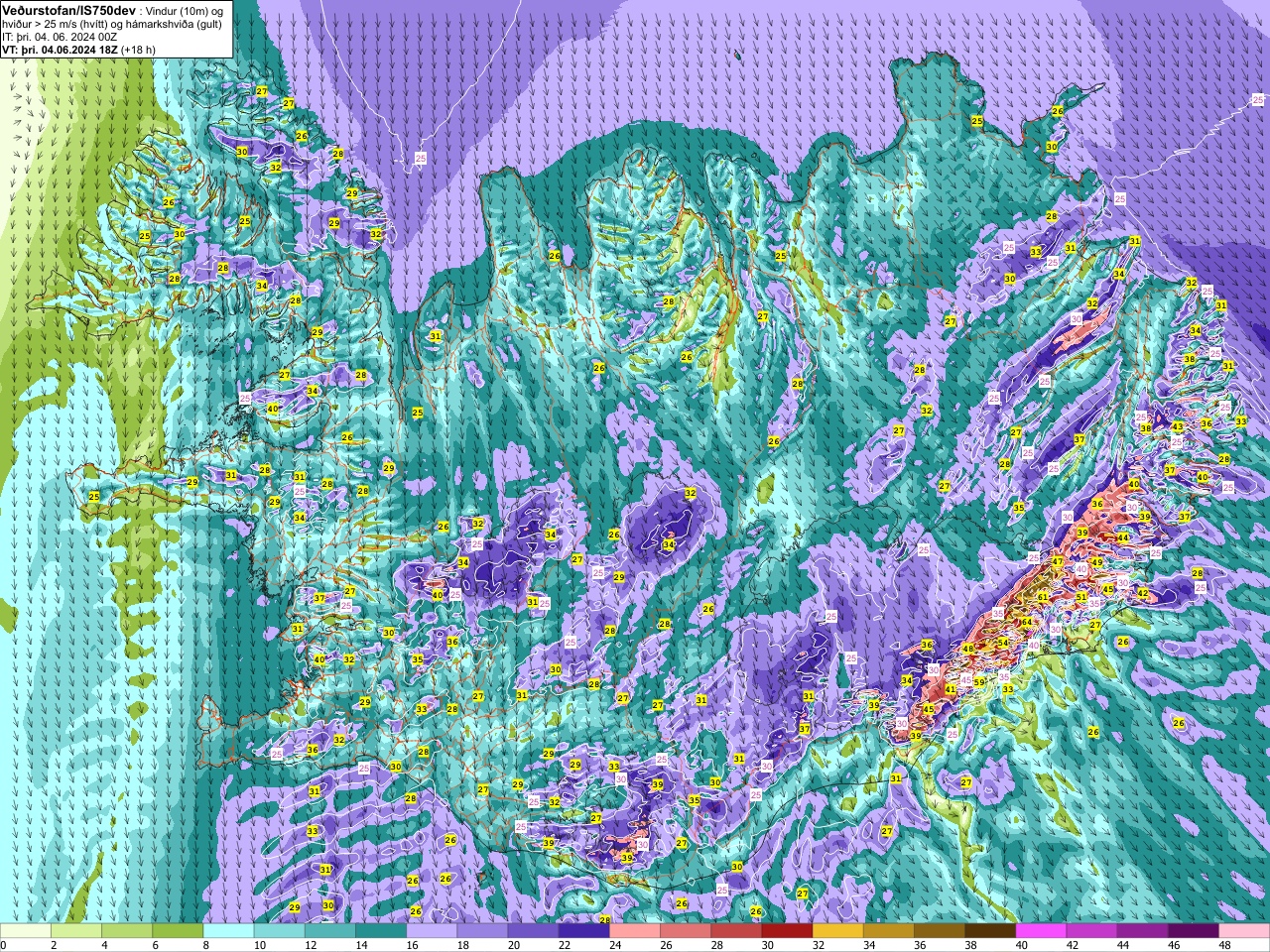
Task: Select the 36–38 m/s brown legend swatch
Action: tap(938, 930)
